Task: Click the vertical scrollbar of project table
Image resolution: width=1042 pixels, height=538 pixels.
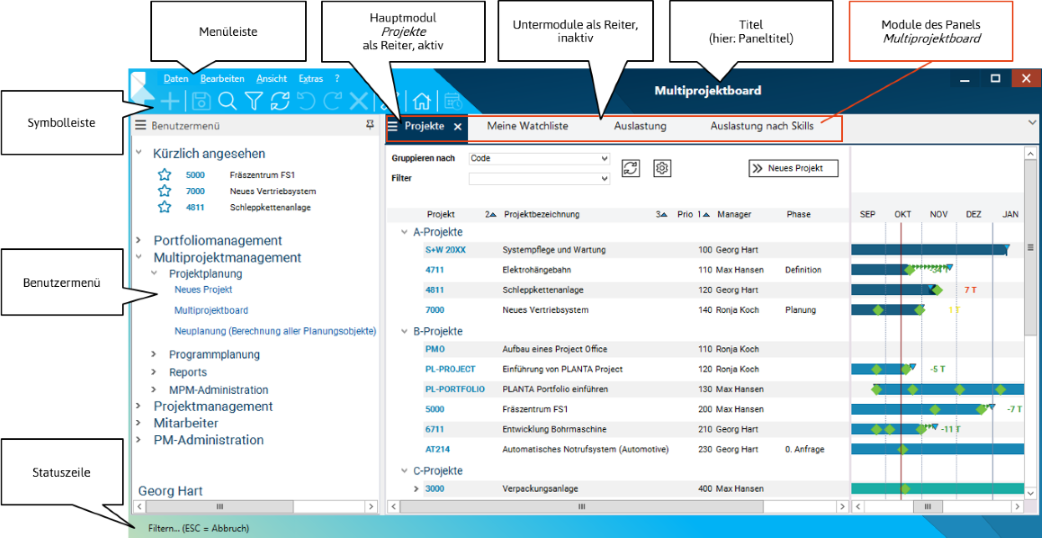Action: point(1030,300)
